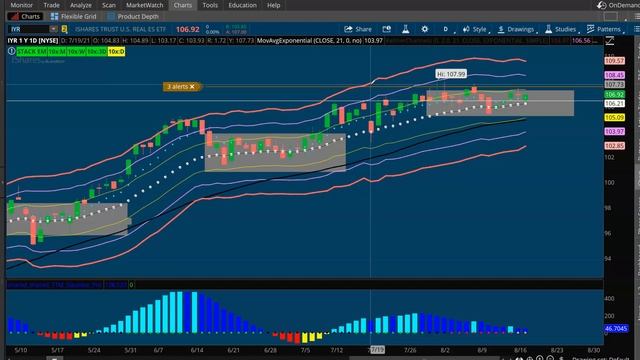Open chart settings gear icon

coord(424,29)
